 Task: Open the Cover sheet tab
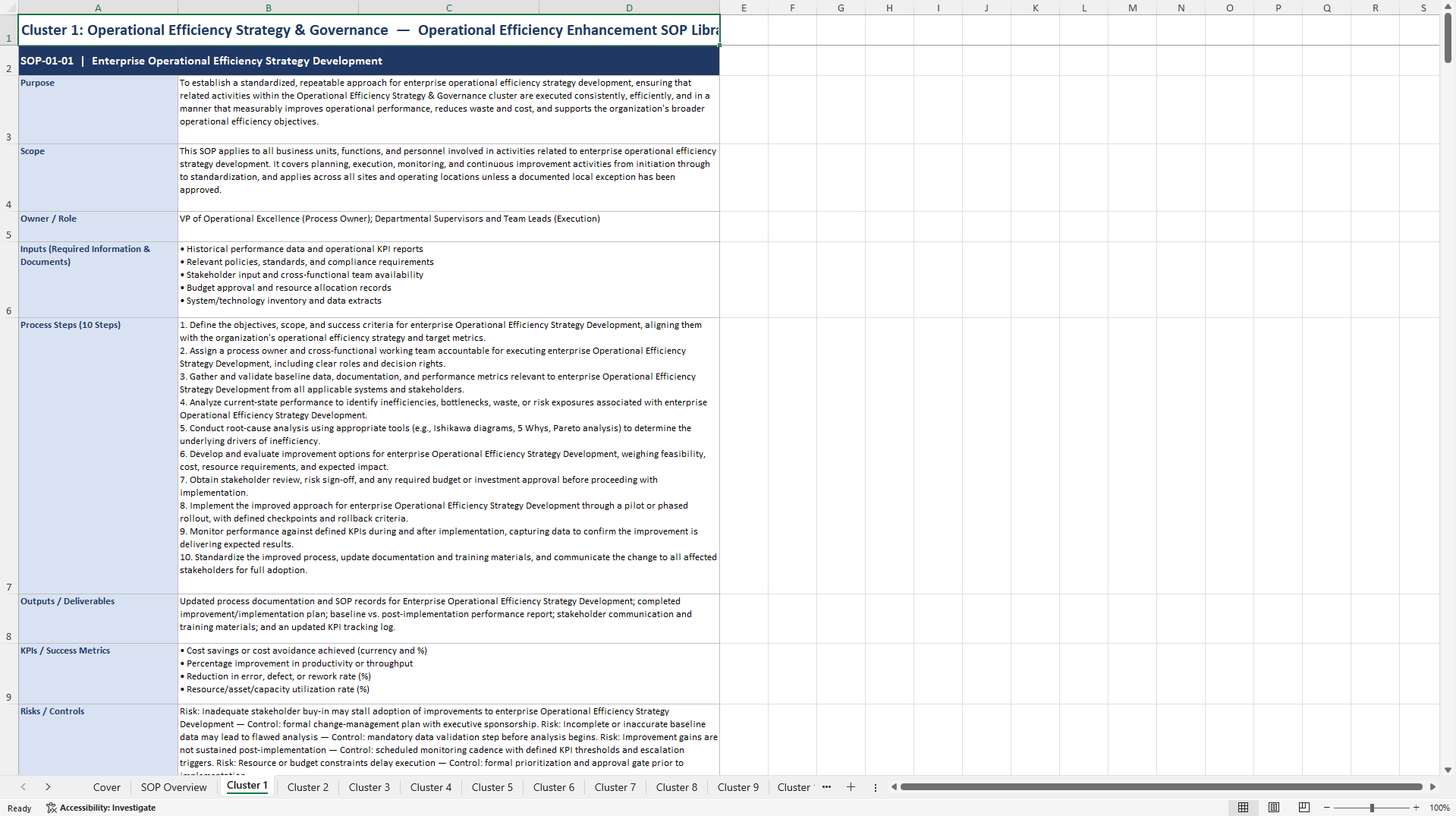tap(106, 787)
